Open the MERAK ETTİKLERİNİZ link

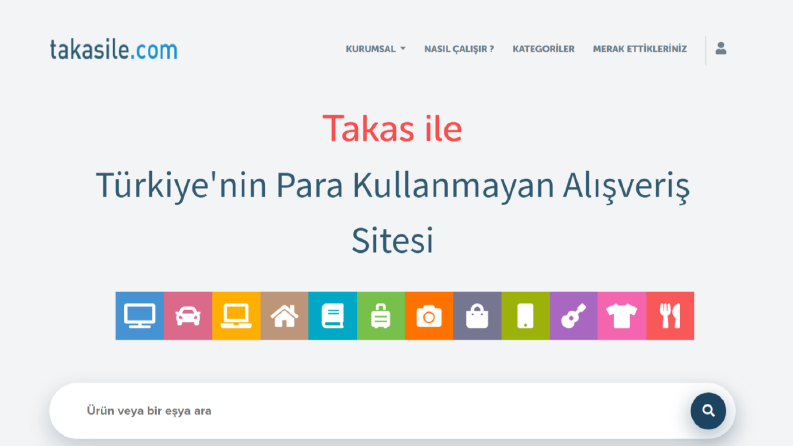pos(640,49)
